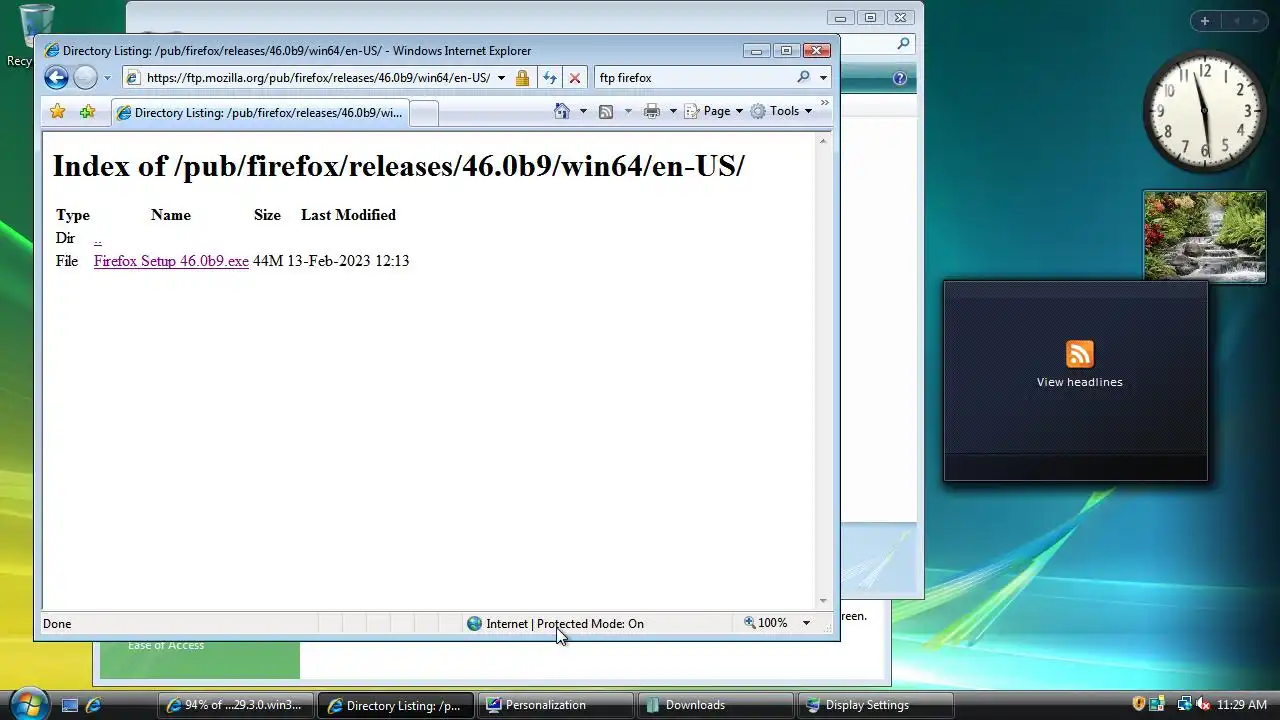Click the Add to Favorites icon
Screen dimensions: 1280x720
(x=87, y=112)
